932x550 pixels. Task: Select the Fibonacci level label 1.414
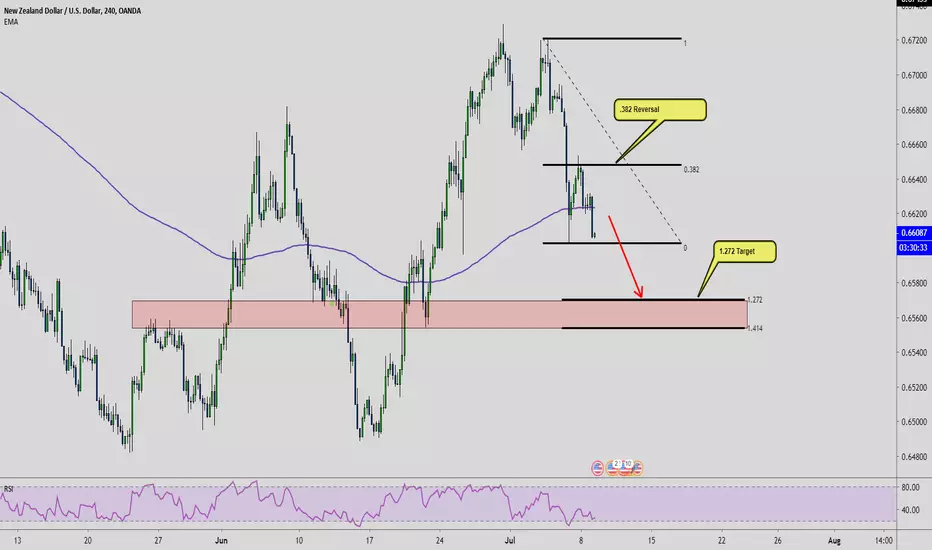[755, 328]
